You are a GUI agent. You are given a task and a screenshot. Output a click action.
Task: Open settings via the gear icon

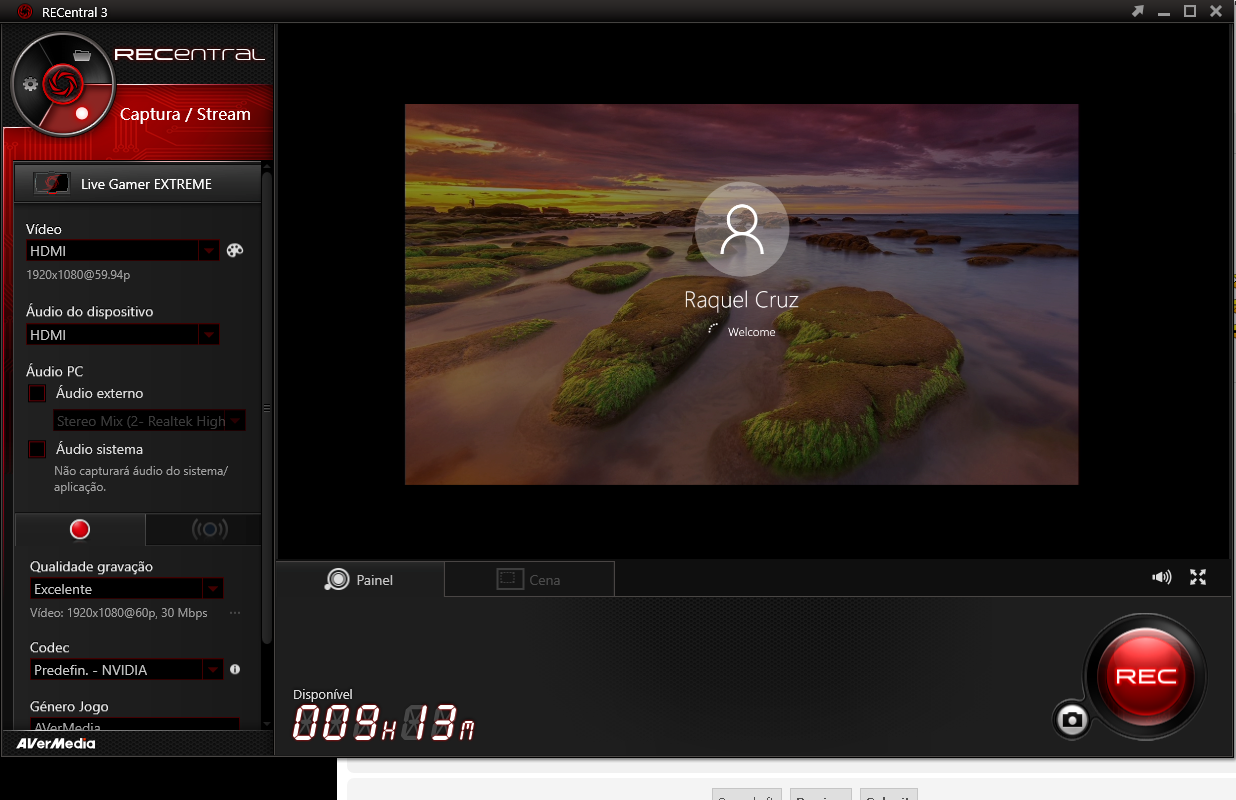(30, 84)
